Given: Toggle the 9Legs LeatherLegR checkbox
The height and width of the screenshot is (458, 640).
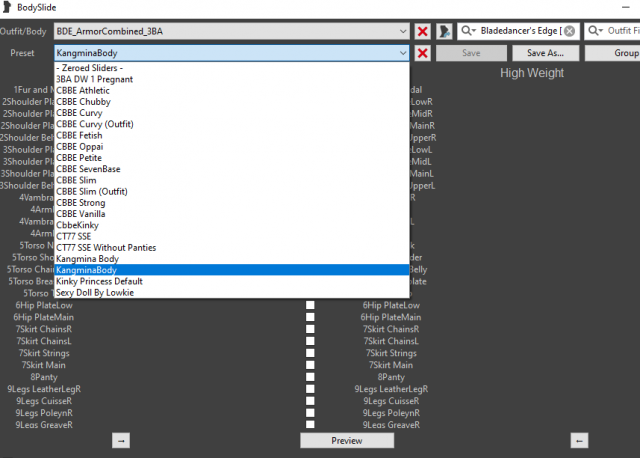Looking at the screenshot, I should [310, 389].
